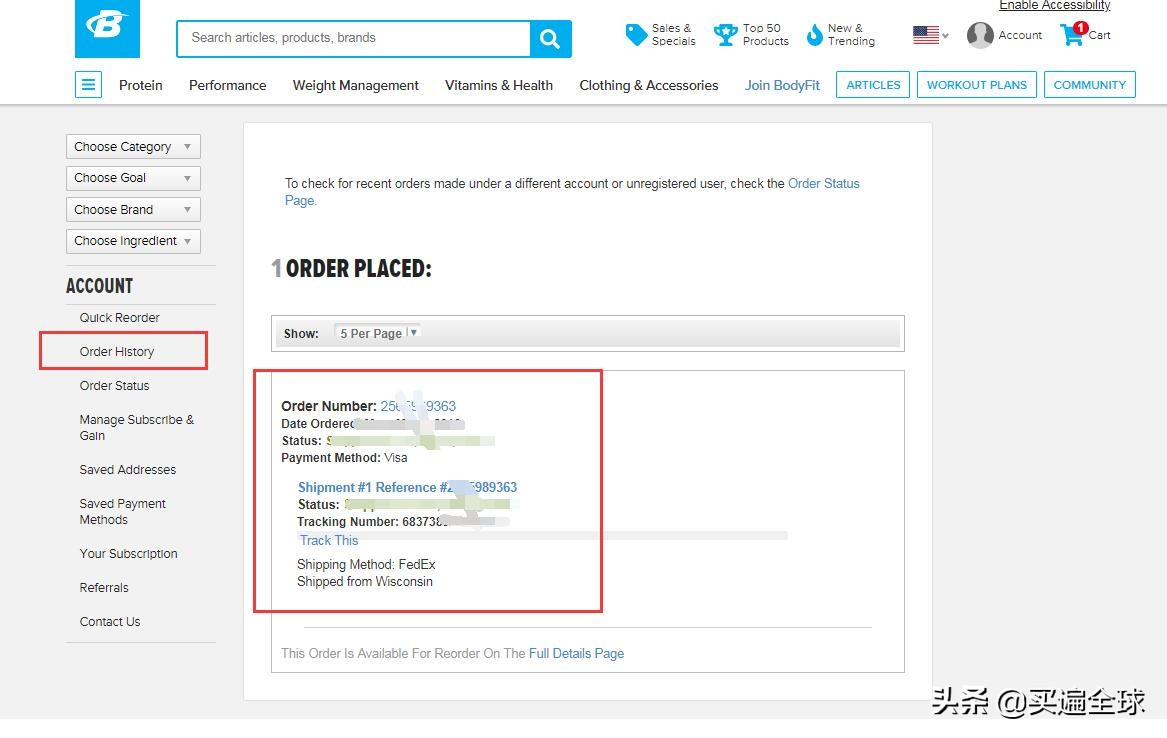
Task: Click the New & Trending flame icon
Action: point(815,35)
